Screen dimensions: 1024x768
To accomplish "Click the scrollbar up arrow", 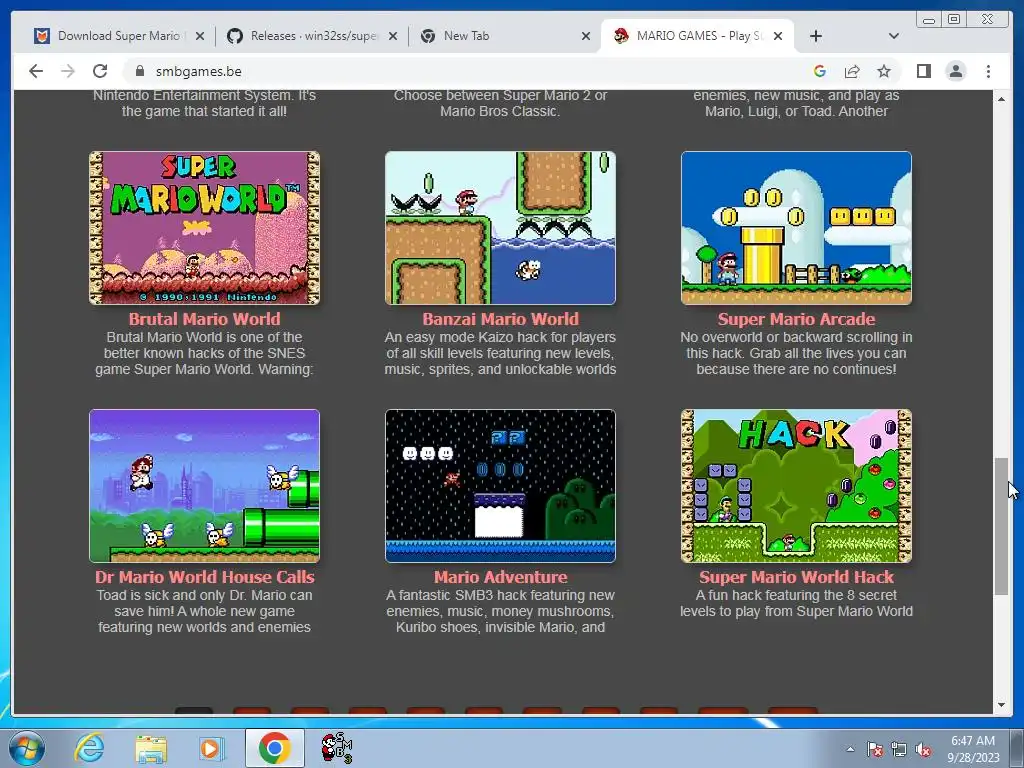I will point(1001,99).
